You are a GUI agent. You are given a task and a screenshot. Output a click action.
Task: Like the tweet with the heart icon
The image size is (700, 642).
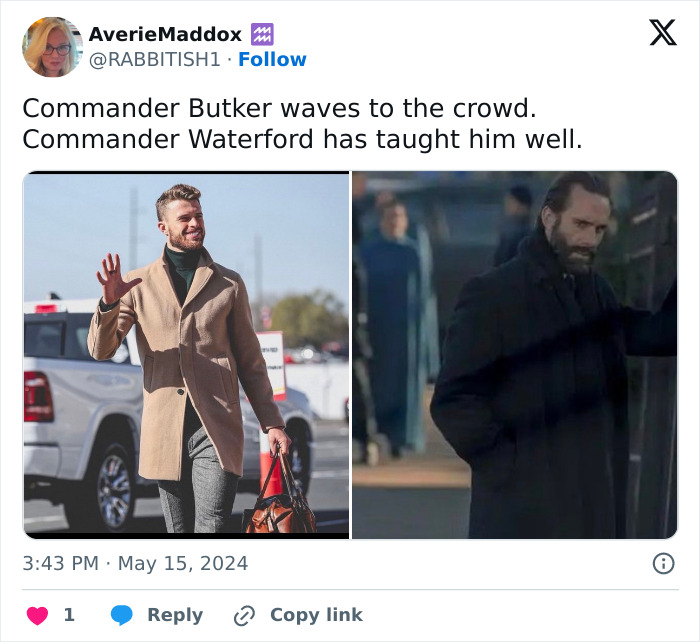click(x=38, y=615)
